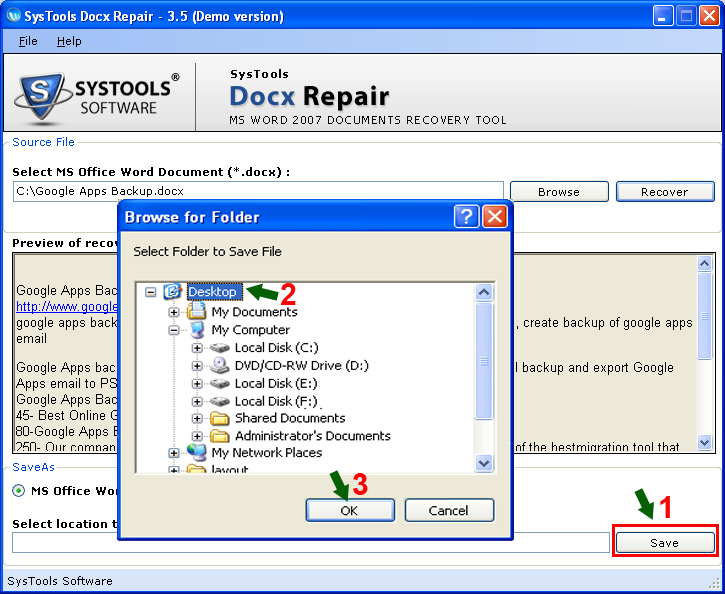This screenshot has height=594, width=725.
Task: Click the Administrator's Documents folder icon
Action: 220,436
